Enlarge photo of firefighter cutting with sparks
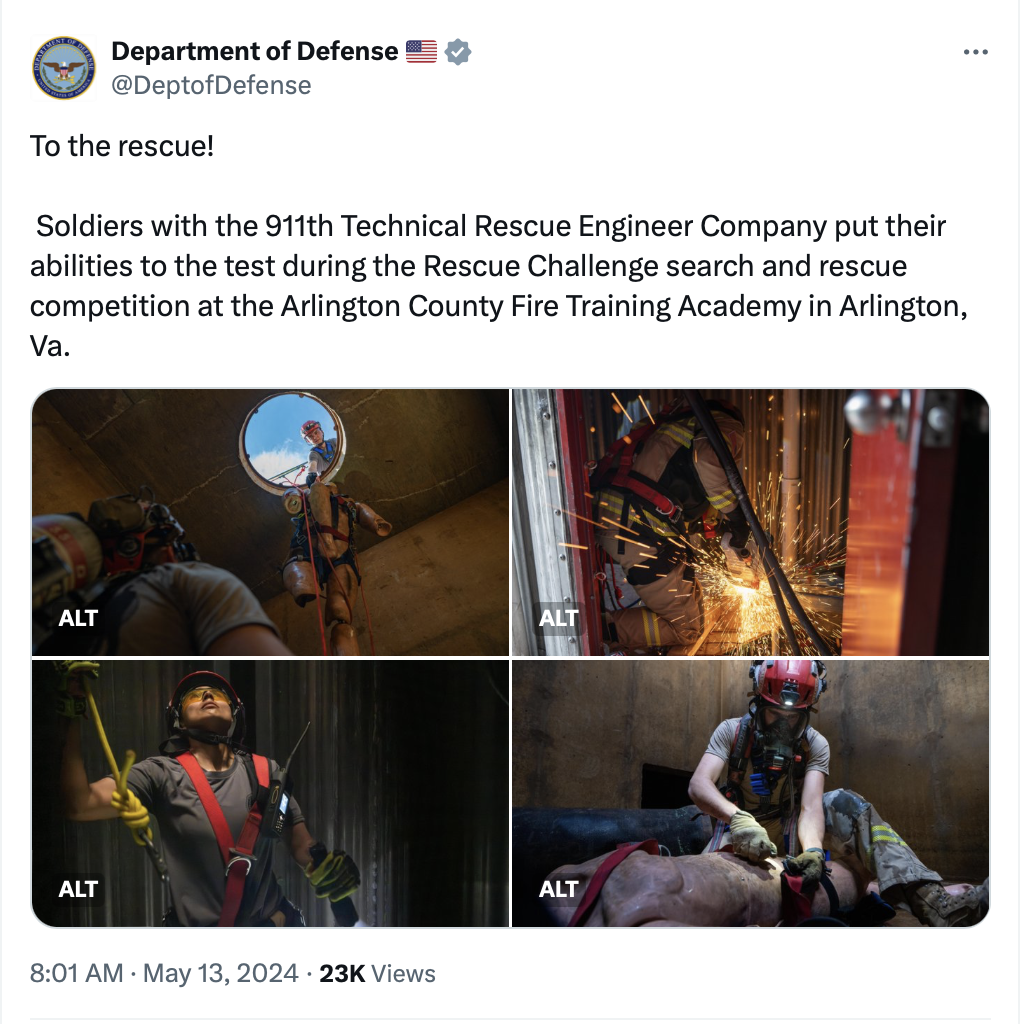 coord(750,522)
